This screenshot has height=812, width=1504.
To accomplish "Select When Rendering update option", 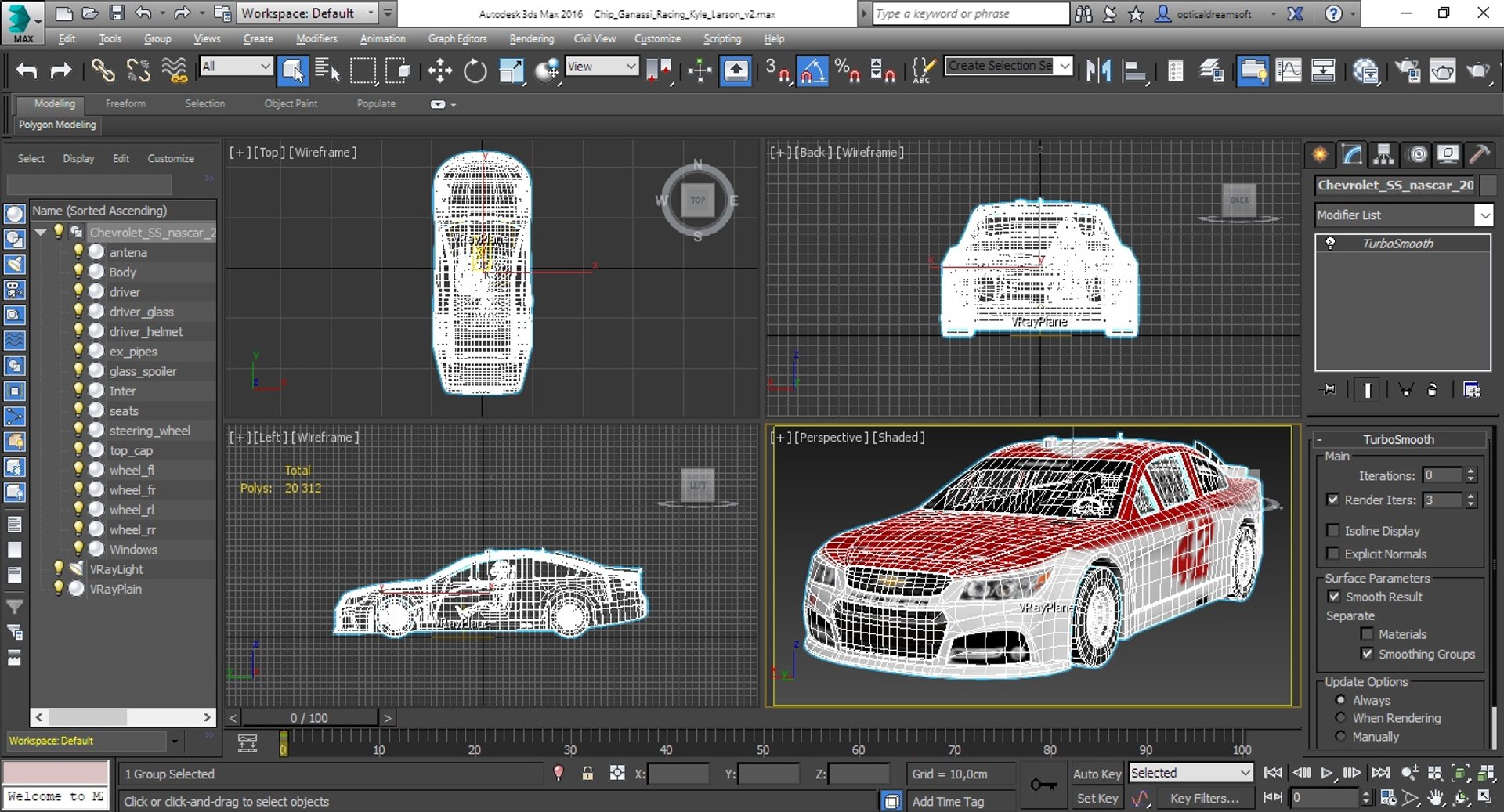I will pos(1340,718).
